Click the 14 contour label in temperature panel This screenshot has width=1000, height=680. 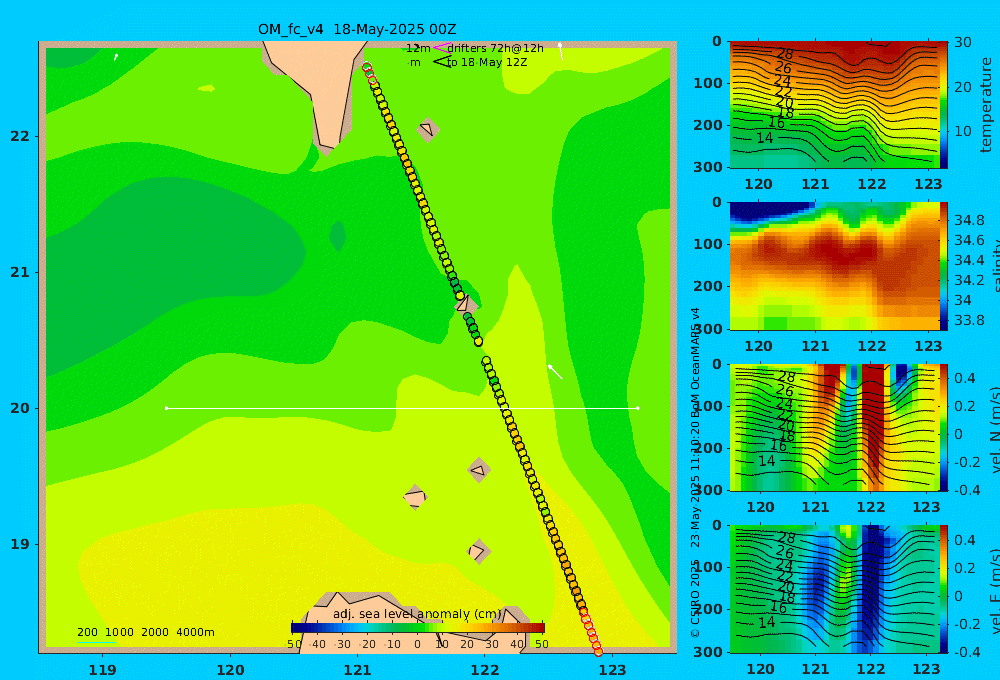tap(765, 138)
